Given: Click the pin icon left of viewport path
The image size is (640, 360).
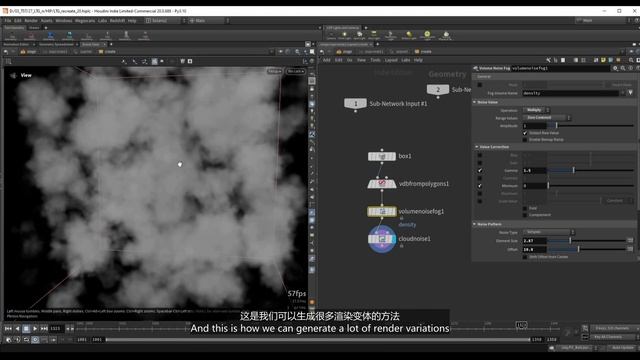Looking at the screenshot, I should (x=6, y=52).
